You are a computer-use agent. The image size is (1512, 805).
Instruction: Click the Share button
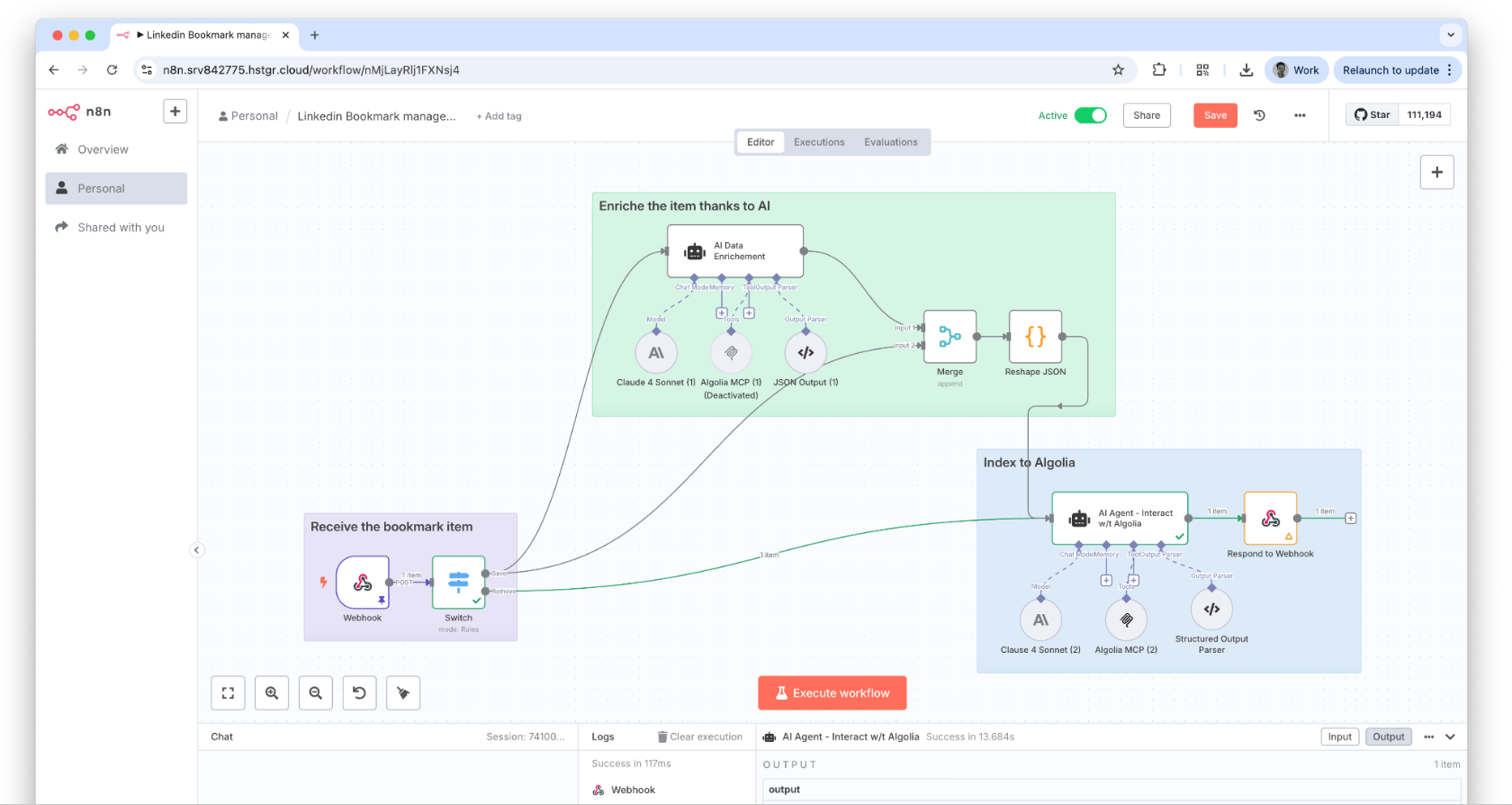[1147, 115]
